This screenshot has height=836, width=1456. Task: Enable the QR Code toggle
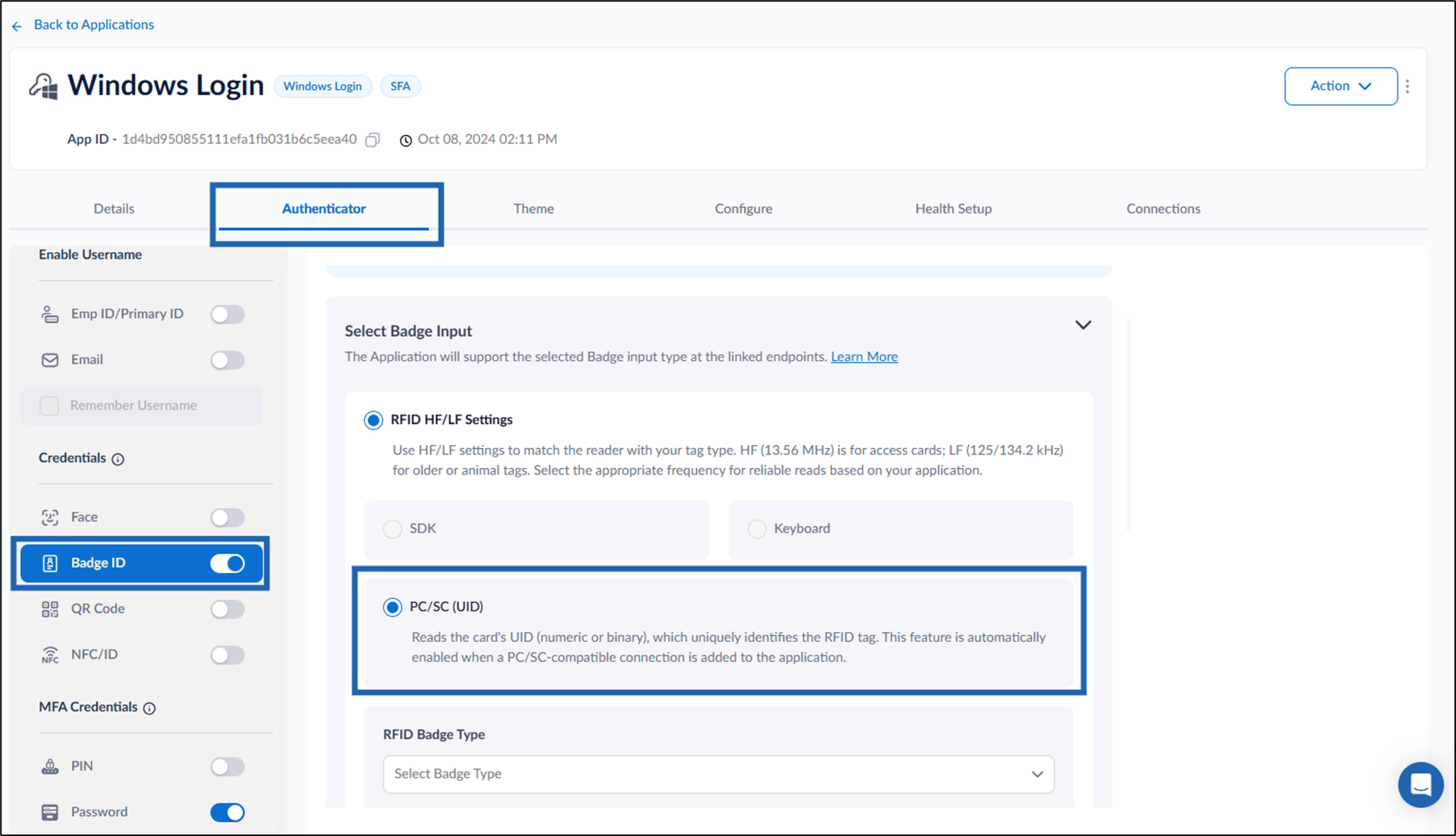pos(227,609)
